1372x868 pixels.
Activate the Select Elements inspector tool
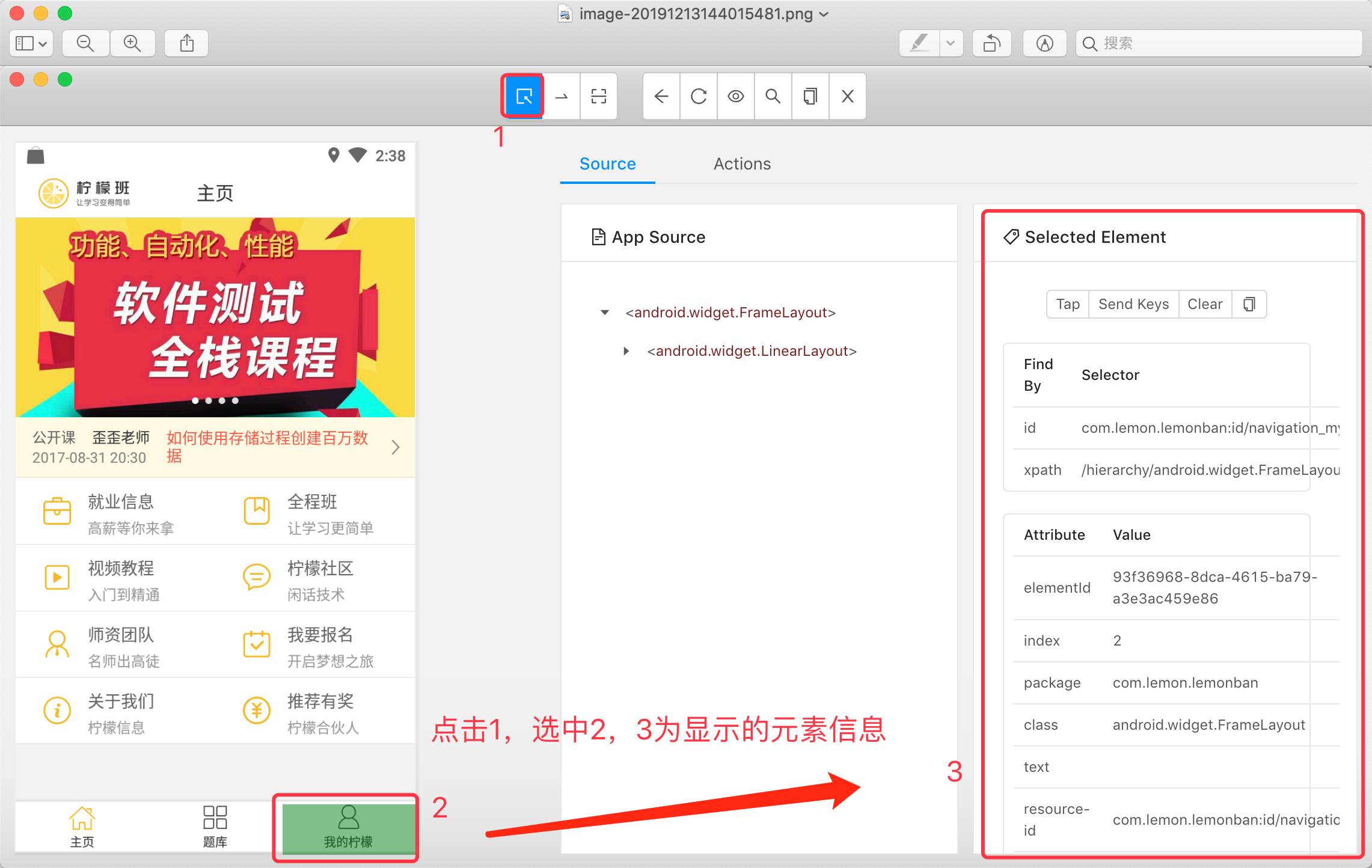(x=524, y=96)
